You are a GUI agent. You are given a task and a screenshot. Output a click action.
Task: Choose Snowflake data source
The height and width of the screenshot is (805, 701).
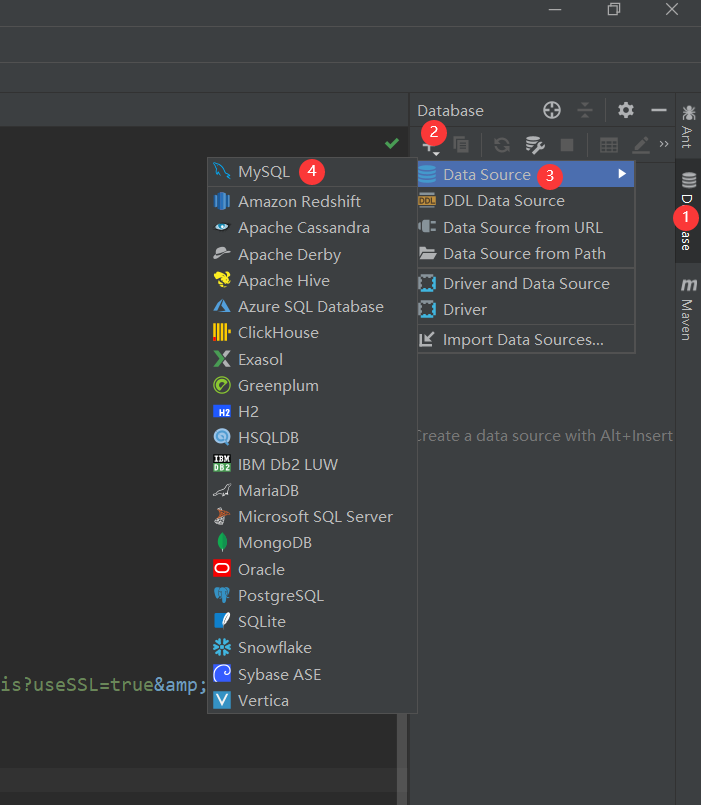(312, 648)
